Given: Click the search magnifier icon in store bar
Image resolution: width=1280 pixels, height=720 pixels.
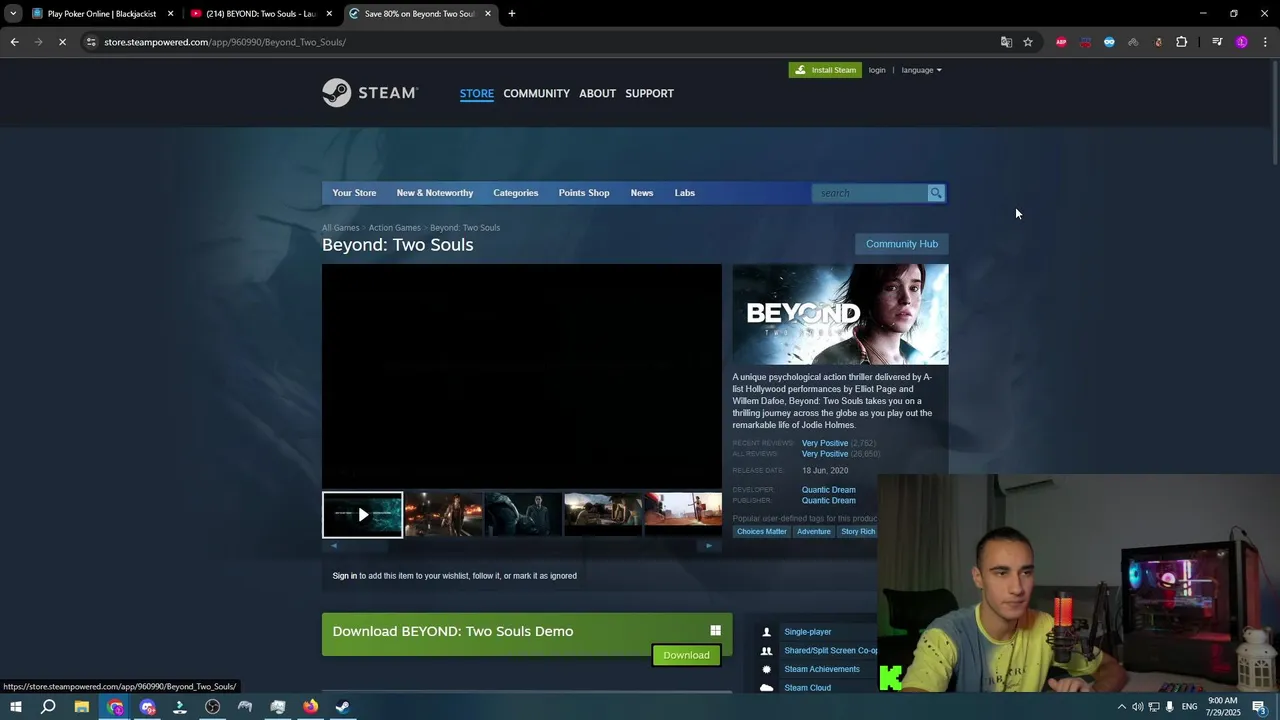Looking at the screenshot, I should 936,193.
